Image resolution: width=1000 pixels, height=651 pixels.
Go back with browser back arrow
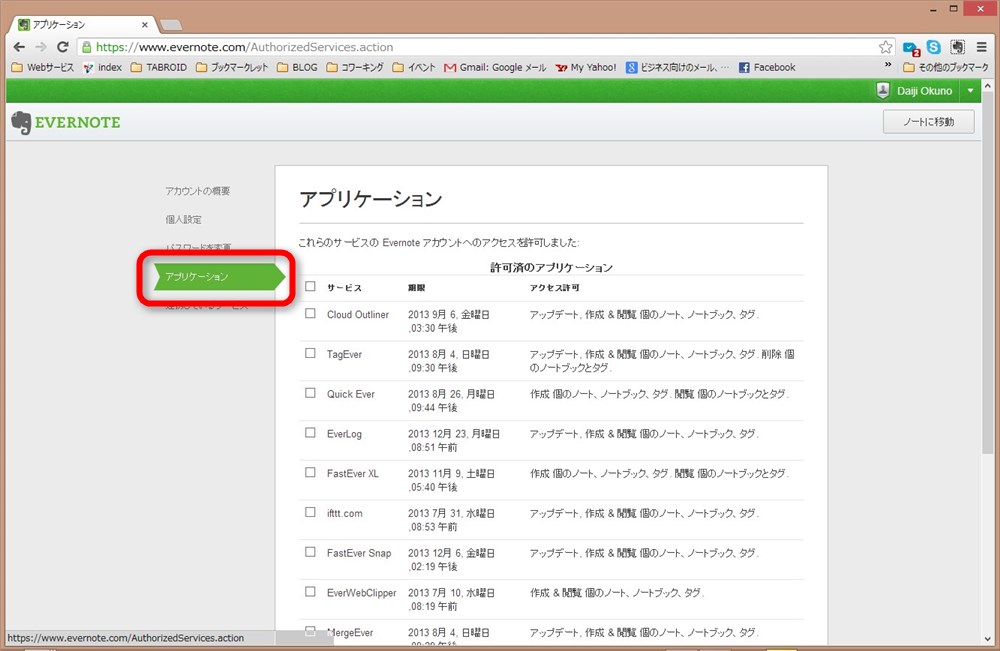(19, 47)
